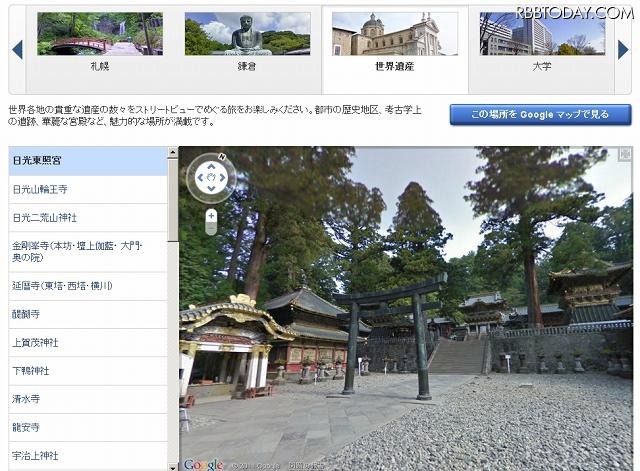Select 上賀茂神社 in the list

88,342
